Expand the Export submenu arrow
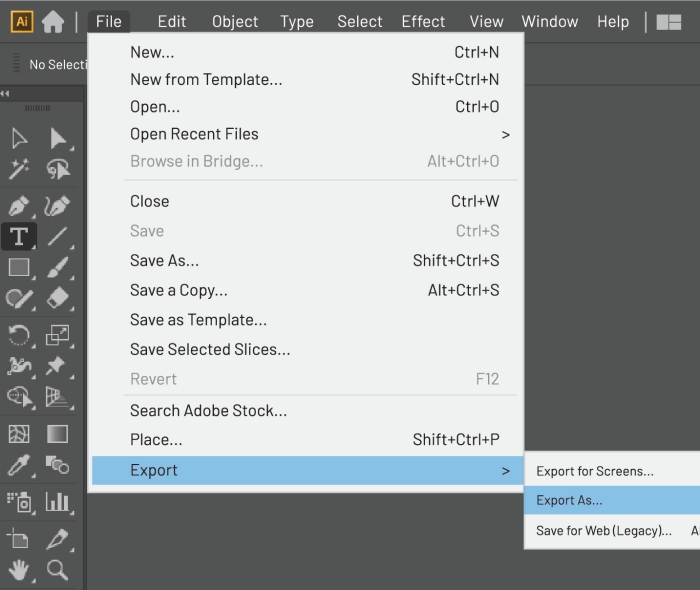Image resolution: width=700 pixels, height=590 pixels. click(x=505, y=470)
